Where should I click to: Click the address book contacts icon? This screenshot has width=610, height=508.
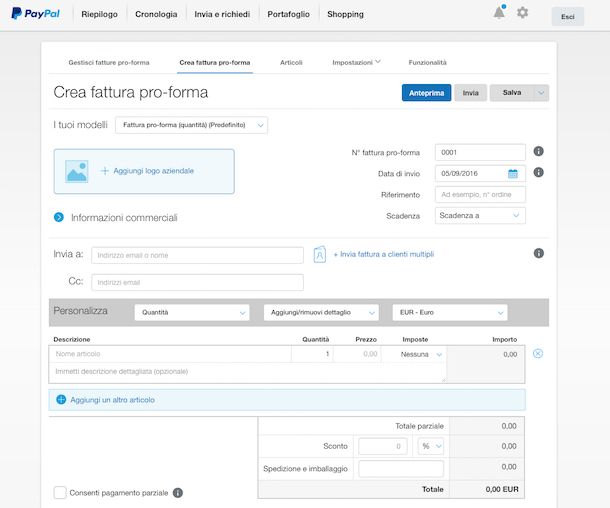click(320, 254)
